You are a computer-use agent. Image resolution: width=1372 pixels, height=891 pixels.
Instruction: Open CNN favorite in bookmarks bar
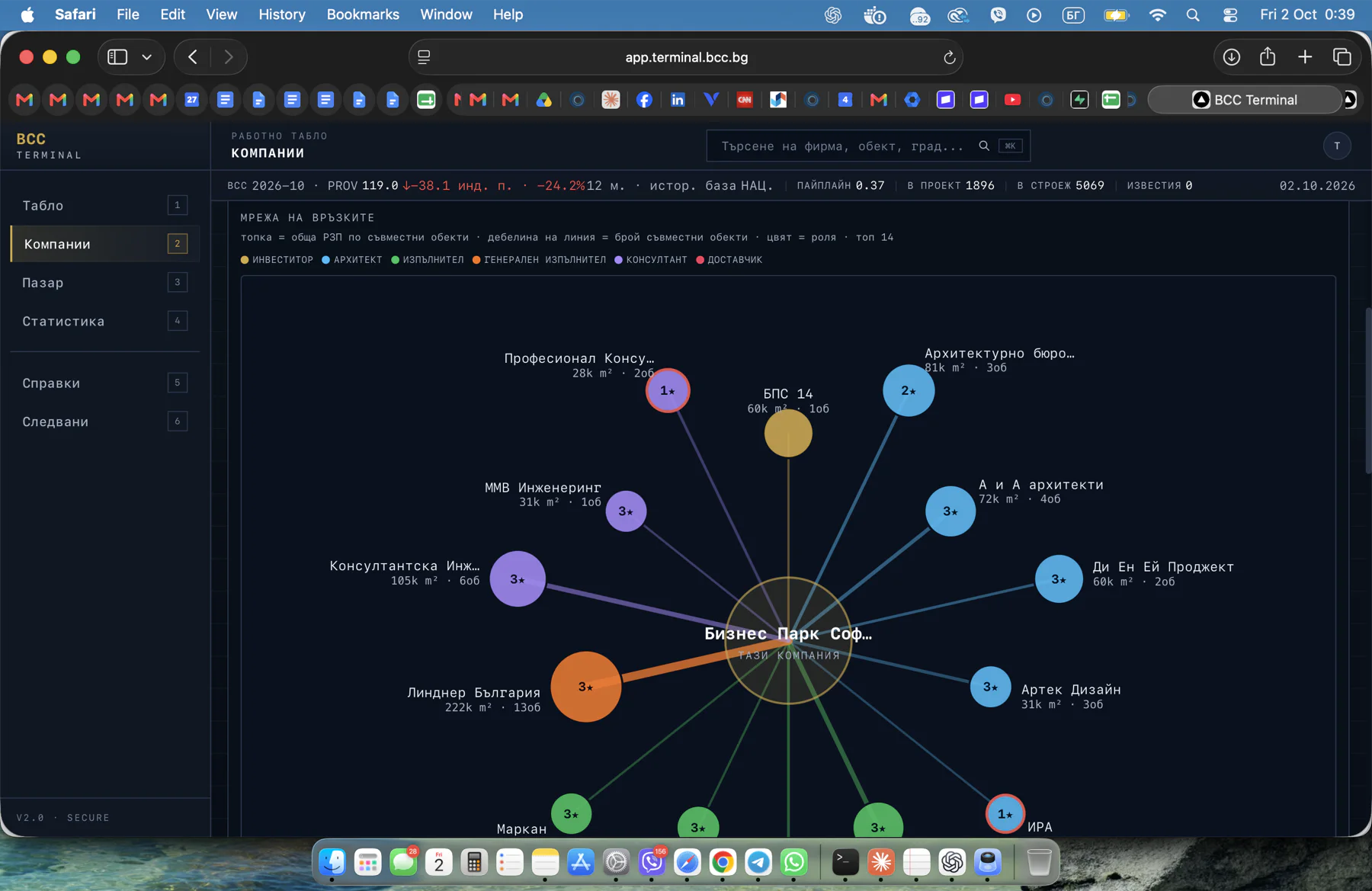(745, 100)
